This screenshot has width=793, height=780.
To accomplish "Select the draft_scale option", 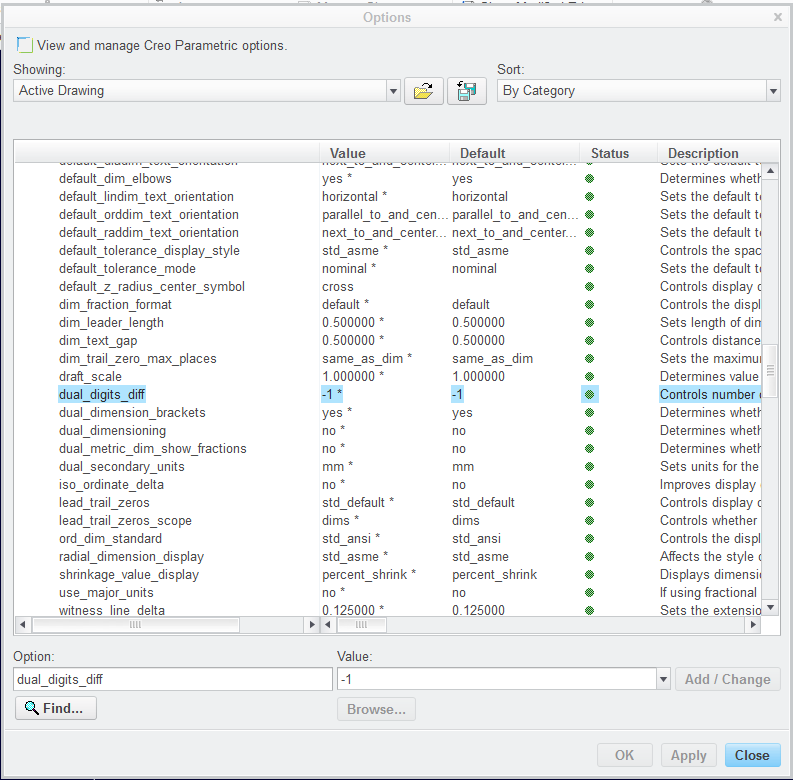I will click(90, 376).
